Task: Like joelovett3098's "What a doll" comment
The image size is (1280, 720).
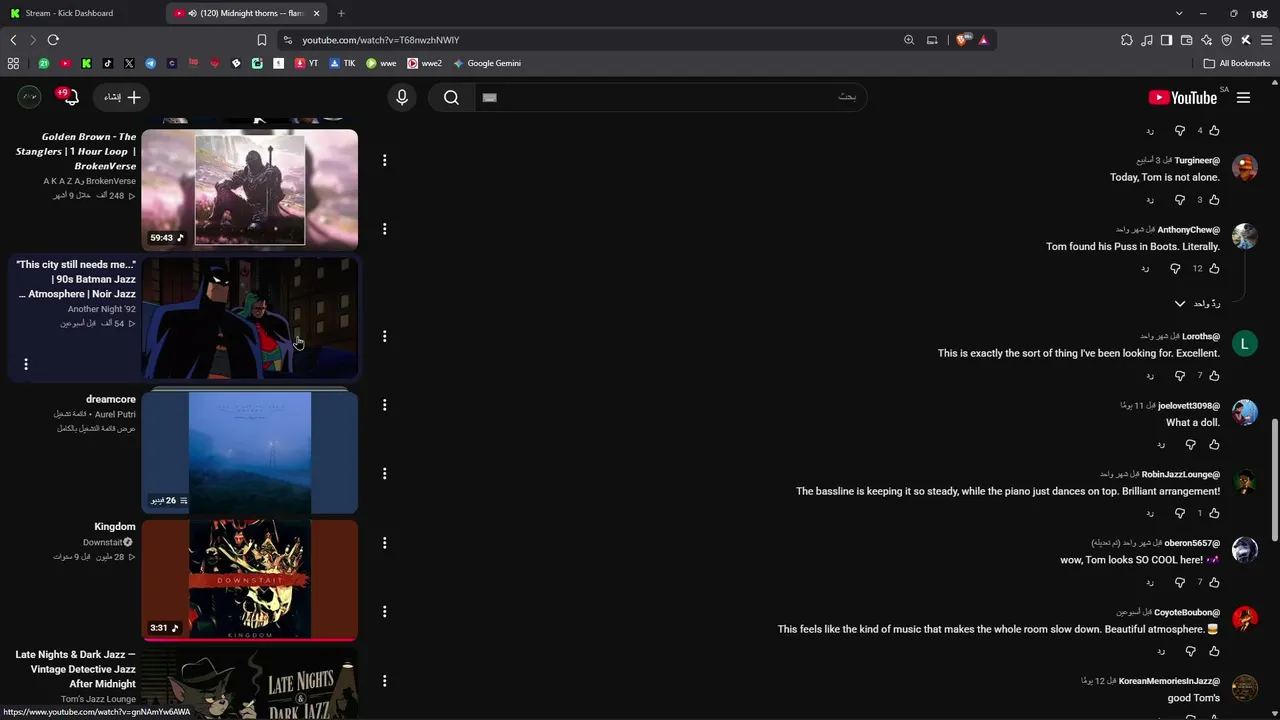Action: click(x=1214, y=445)
